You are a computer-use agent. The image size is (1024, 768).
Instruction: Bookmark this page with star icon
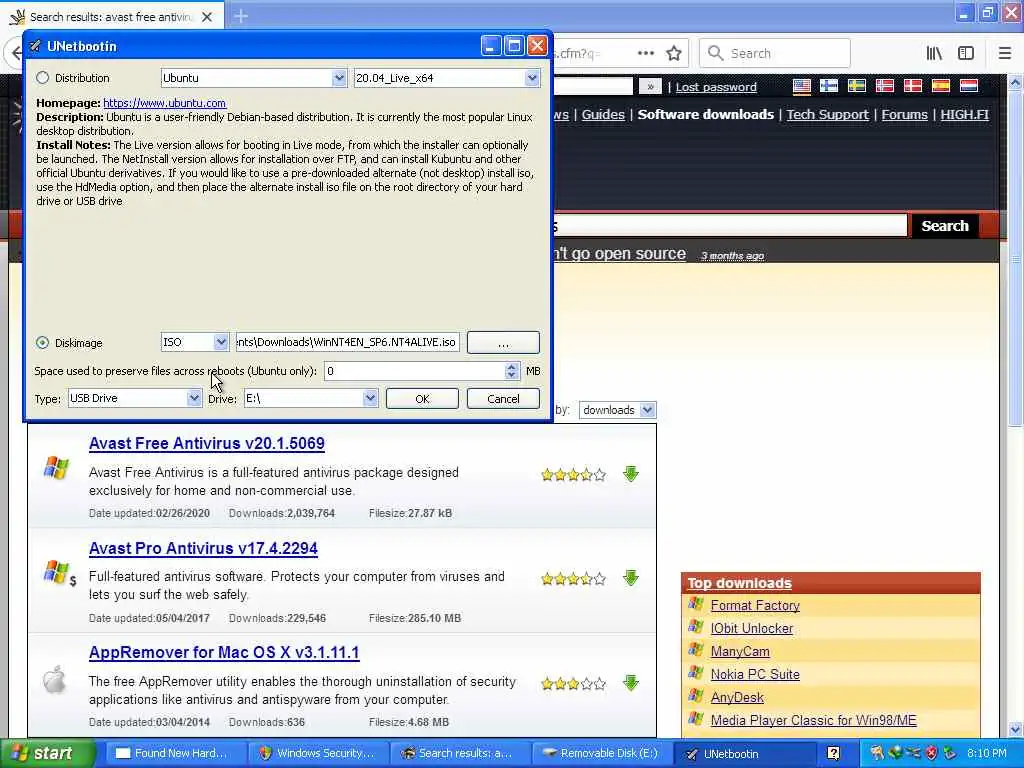point(674,53)
